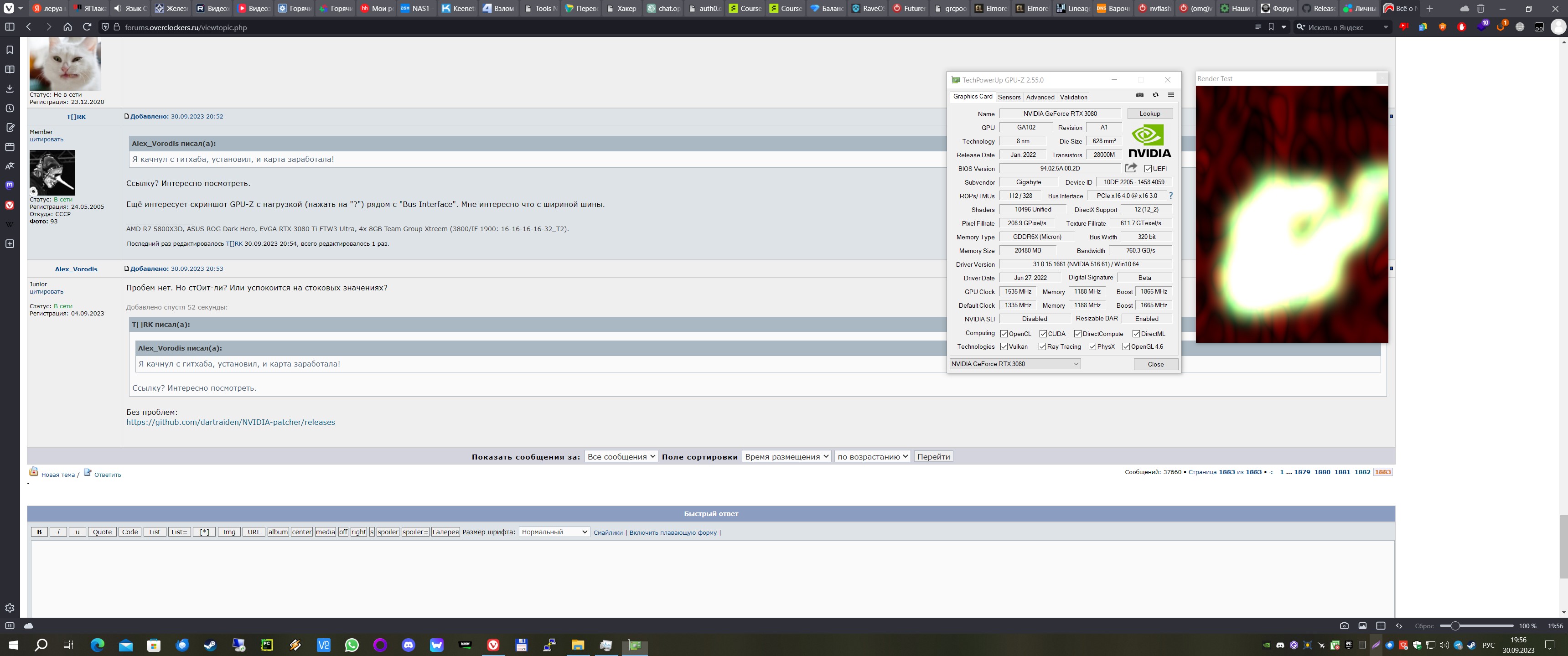Switch to the Sensors tab

point(1009,98)
